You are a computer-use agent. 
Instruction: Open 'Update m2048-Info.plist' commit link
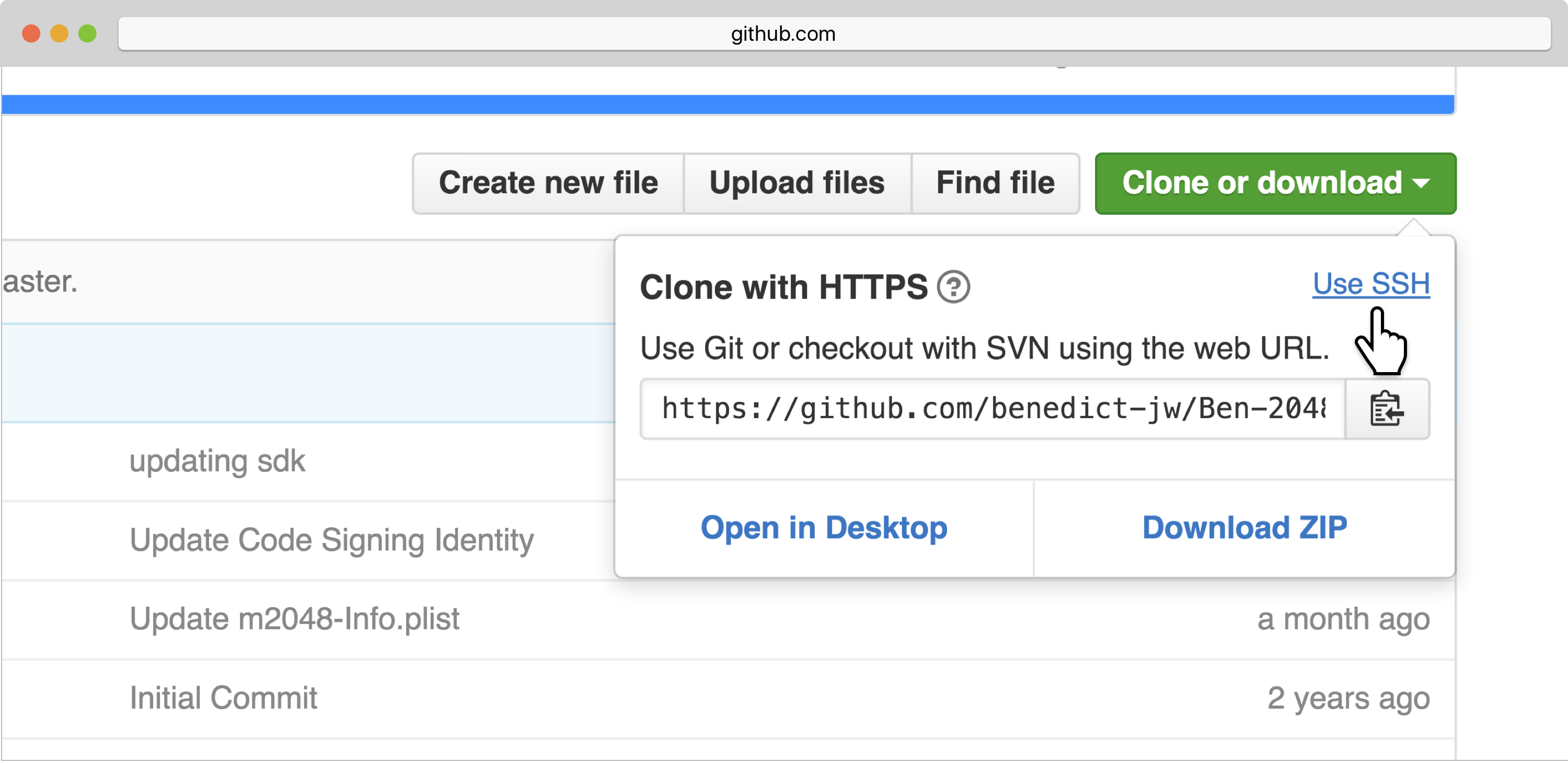pos(295,619)
